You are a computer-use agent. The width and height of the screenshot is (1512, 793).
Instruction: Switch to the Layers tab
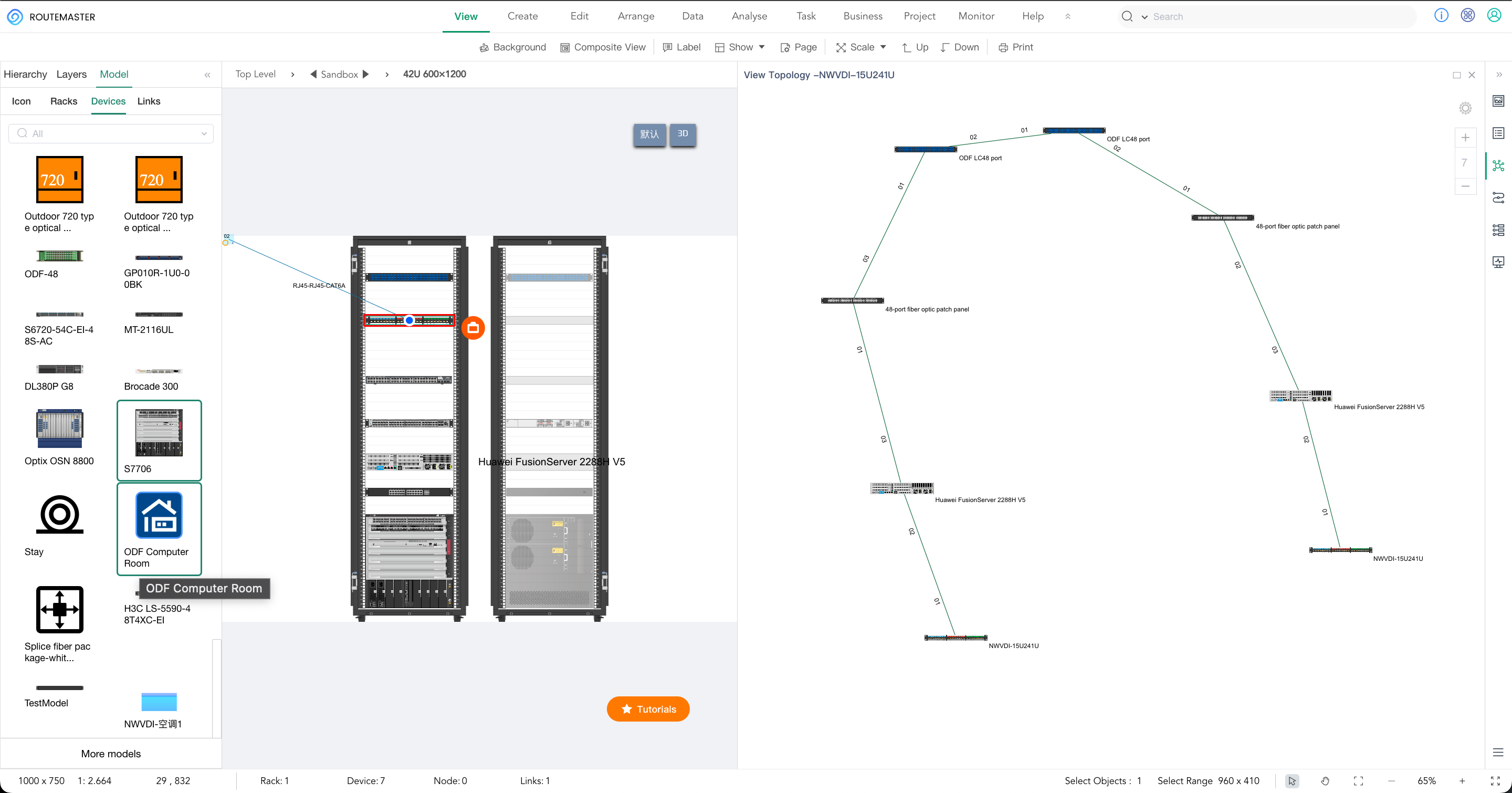[x=71, y=75]
